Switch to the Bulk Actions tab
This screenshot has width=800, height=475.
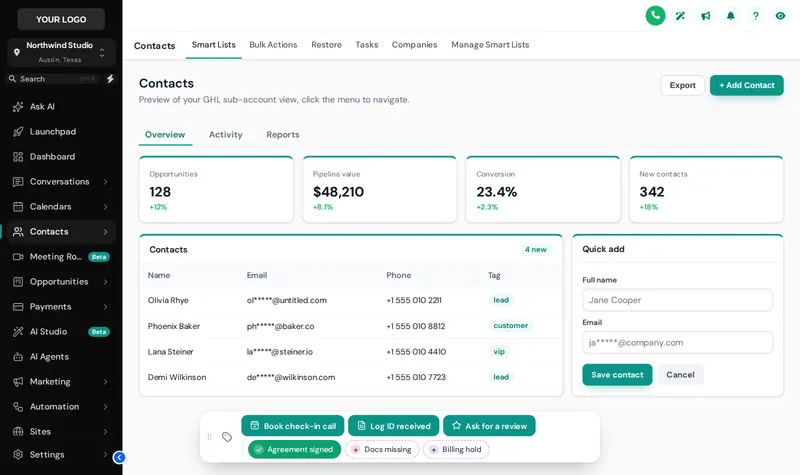[x=273, y=45]
